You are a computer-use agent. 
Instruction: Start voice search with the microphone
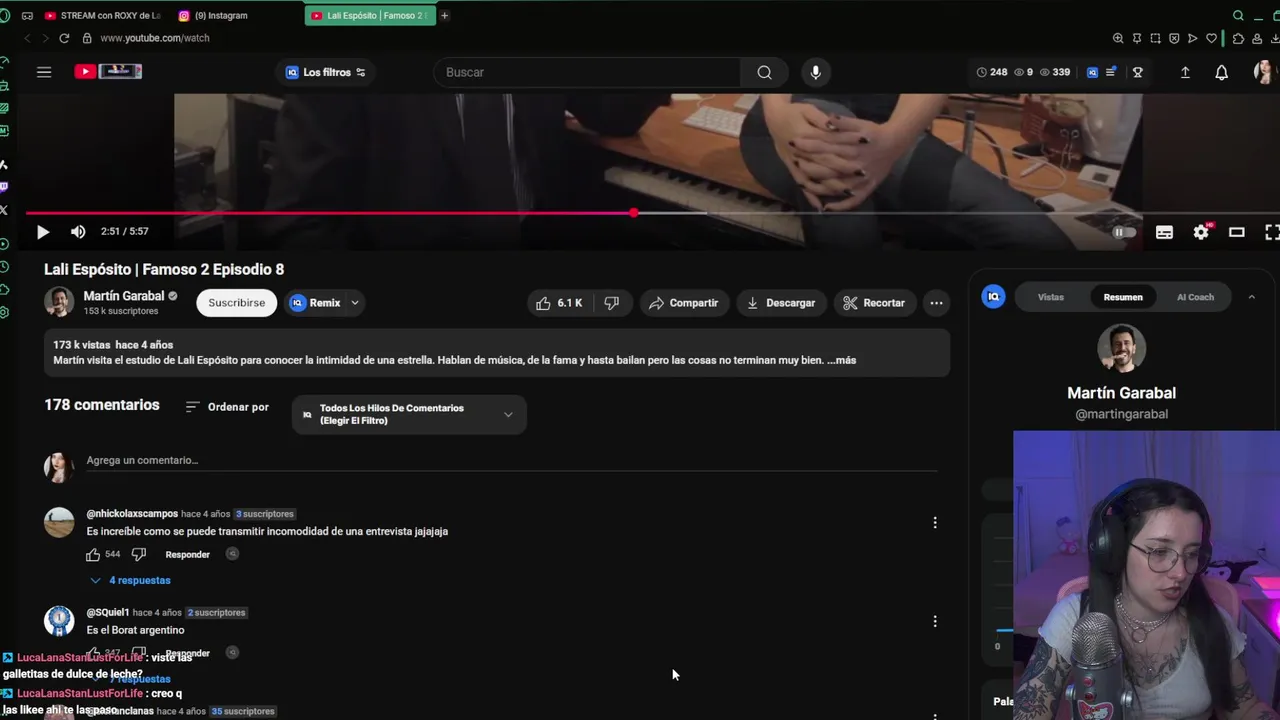coord(816,72)
